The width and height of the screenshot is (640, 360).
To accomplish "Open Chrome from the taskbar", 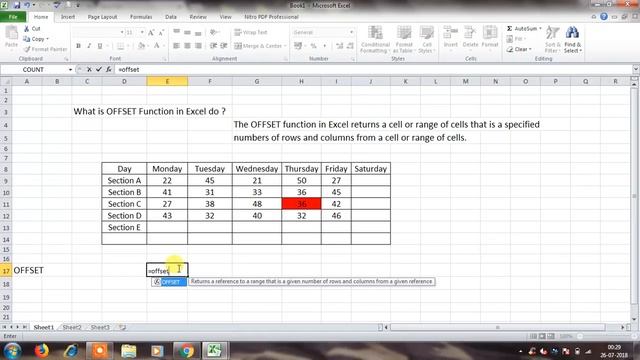I will pyautogui.click(x=186, y=351).
